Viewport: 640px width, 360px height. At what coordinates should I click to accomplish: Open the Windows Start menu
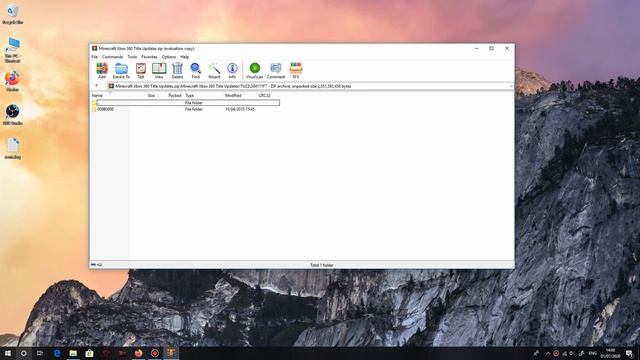pyautogui.click(x=7, y=353)
